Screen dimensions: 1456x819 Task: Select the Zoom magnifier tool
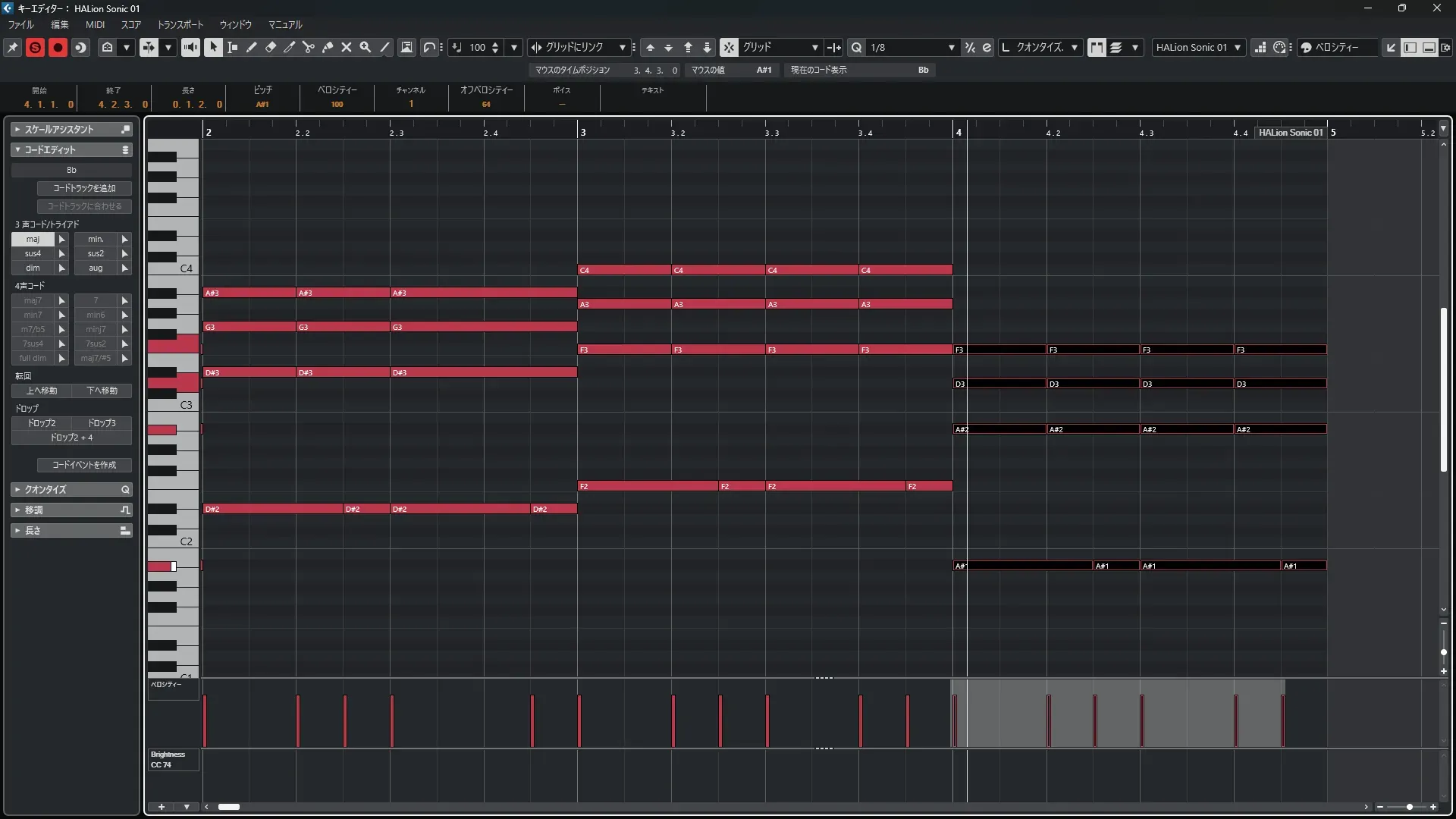point(366,47)
